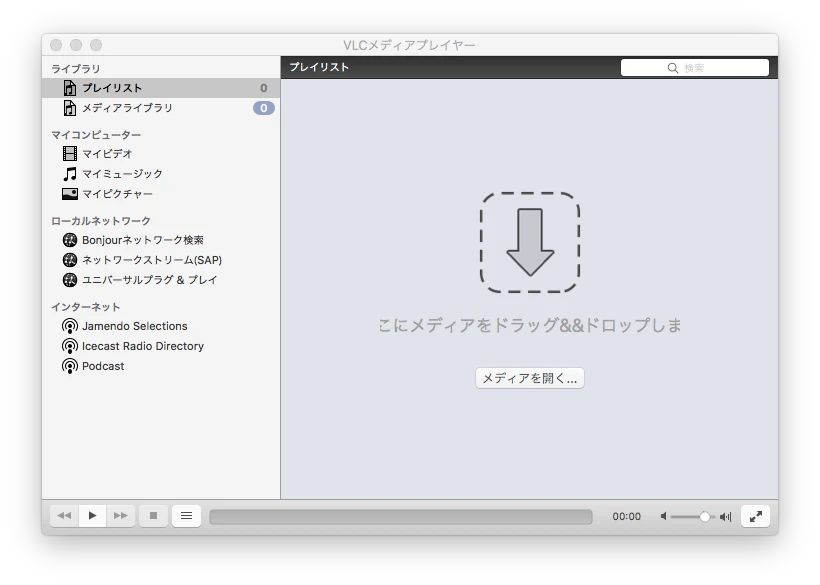Stop playback with the stop button
Image resolution: width=820 pixels, height=585 pixels.
point(153,516)
